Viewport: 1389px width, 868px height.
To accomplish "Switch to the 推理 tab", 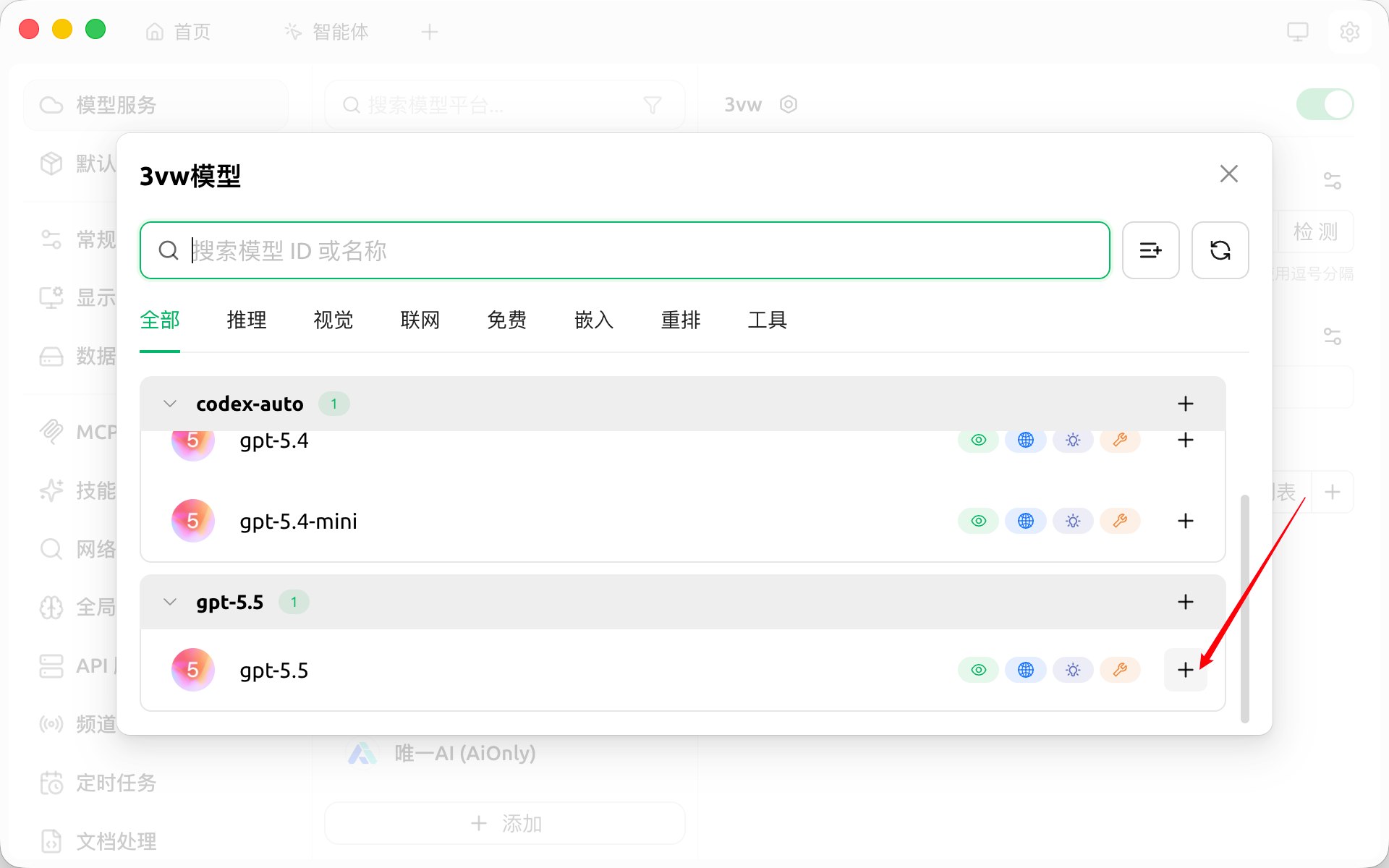I will pyautogui.click(x=247, y=320).
